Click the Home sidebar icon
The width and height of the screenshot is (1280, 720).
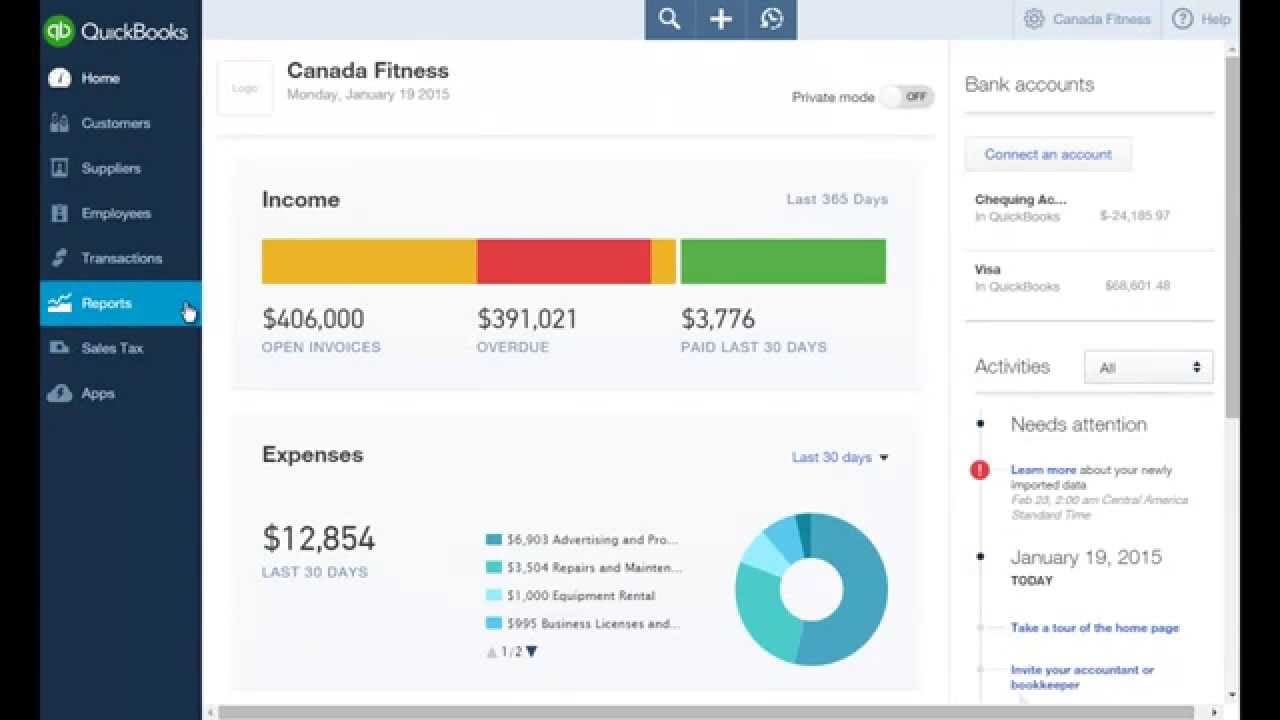click(x=60, y=78)
